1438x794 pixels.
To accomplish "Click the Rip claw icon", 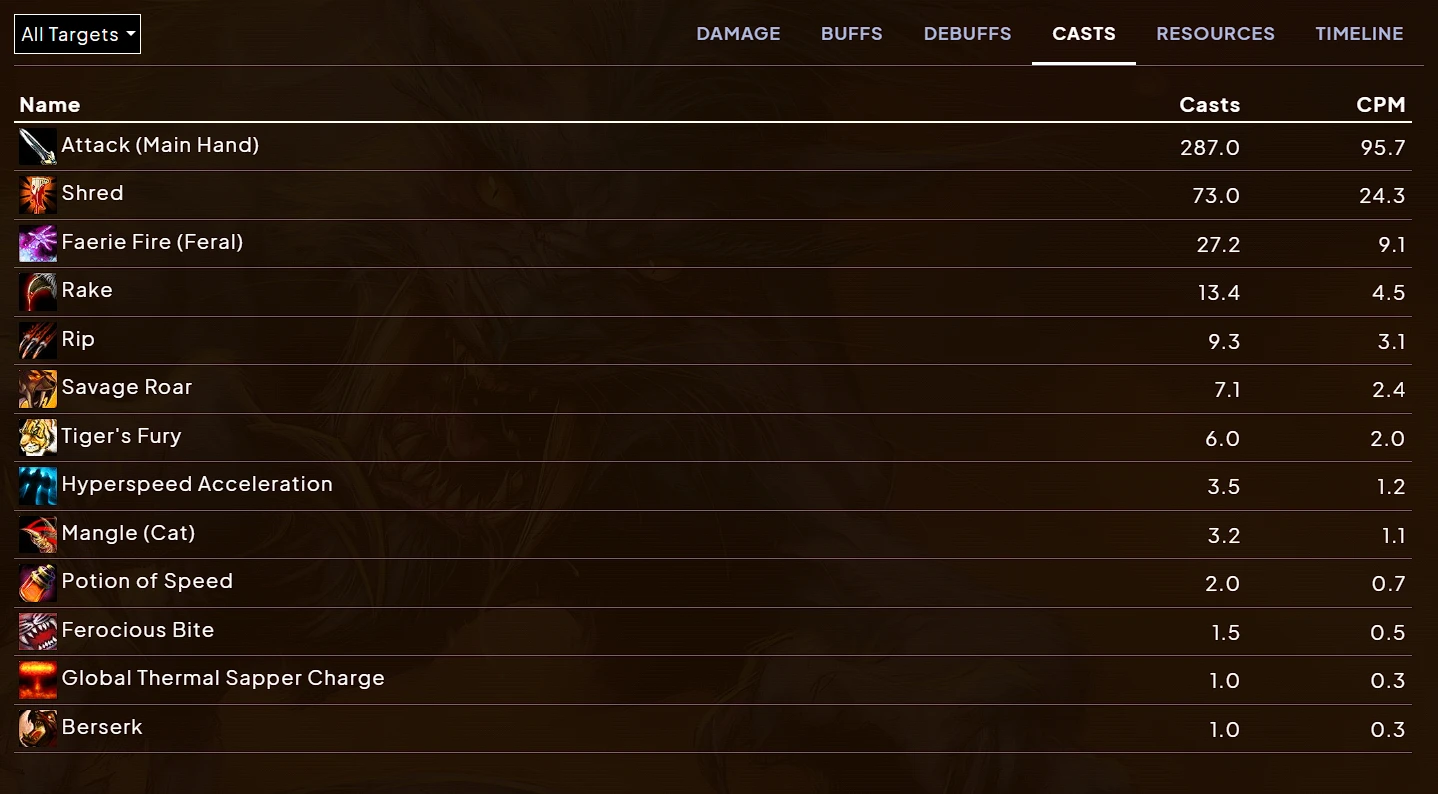I will [38, 341].
